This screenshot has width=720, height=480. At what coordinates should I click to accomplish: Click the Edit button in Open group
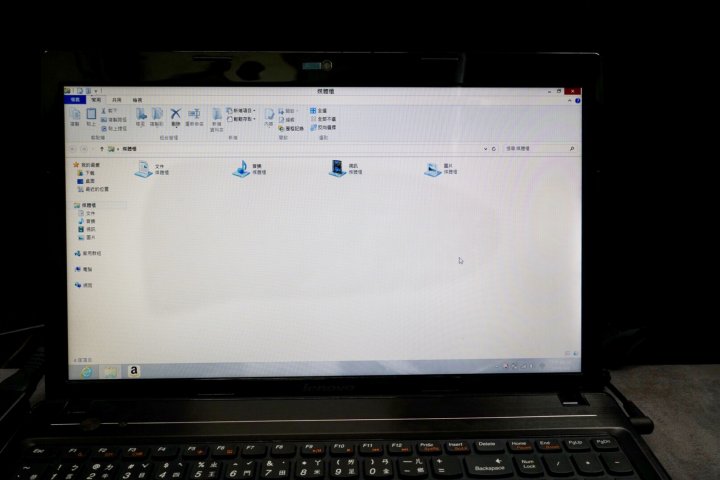287,120
